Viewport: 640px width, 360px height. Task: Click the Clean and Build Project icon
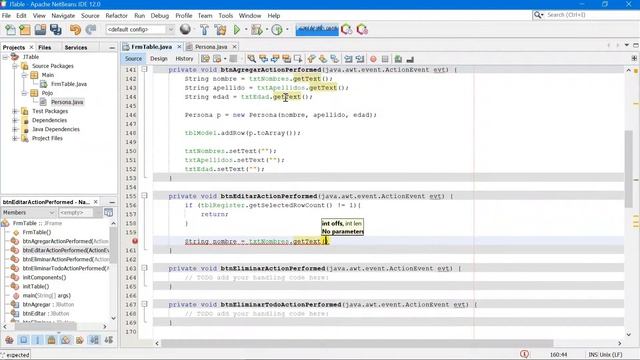coord(220,29)
